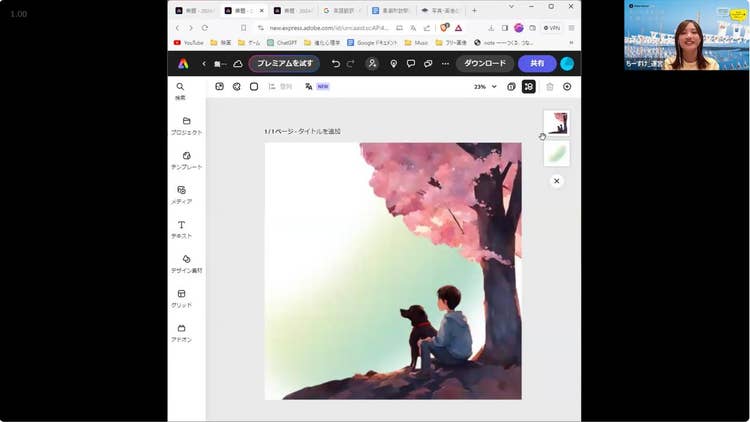Open the Adobe Express home logo

point(183,64)
